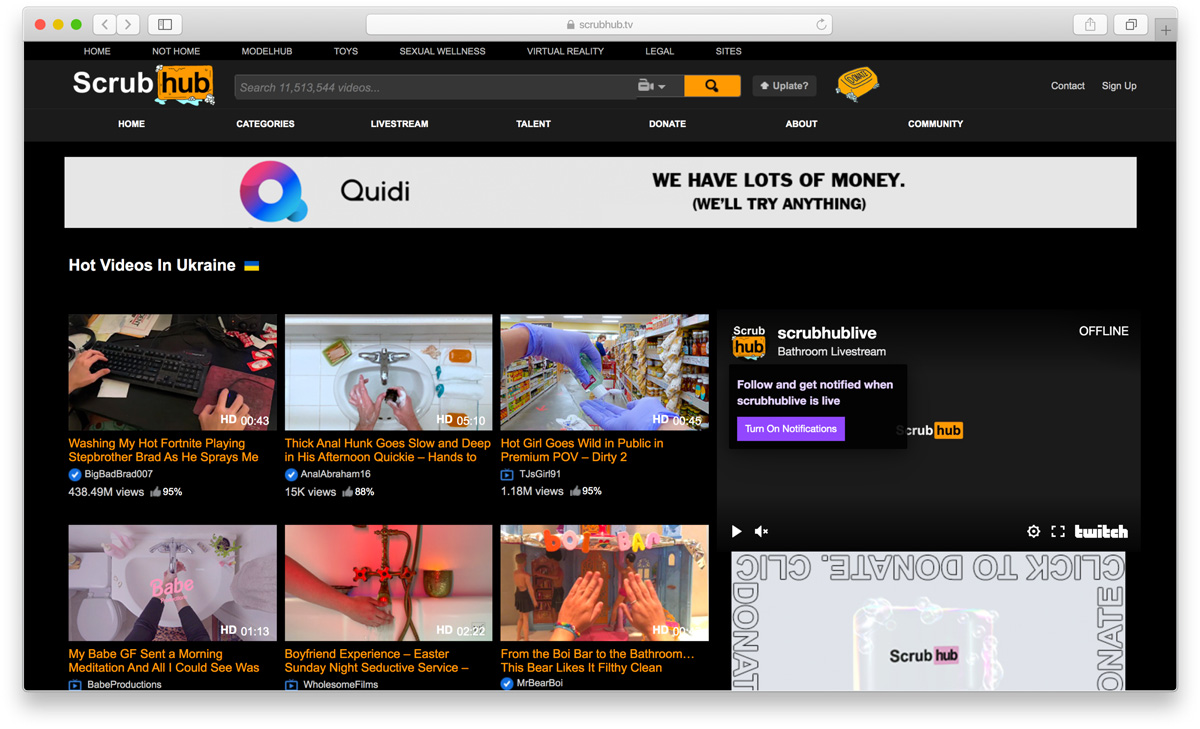Play the Twitch livestream player
Viewport: 1200px width, 729px height.
(737, 531)
